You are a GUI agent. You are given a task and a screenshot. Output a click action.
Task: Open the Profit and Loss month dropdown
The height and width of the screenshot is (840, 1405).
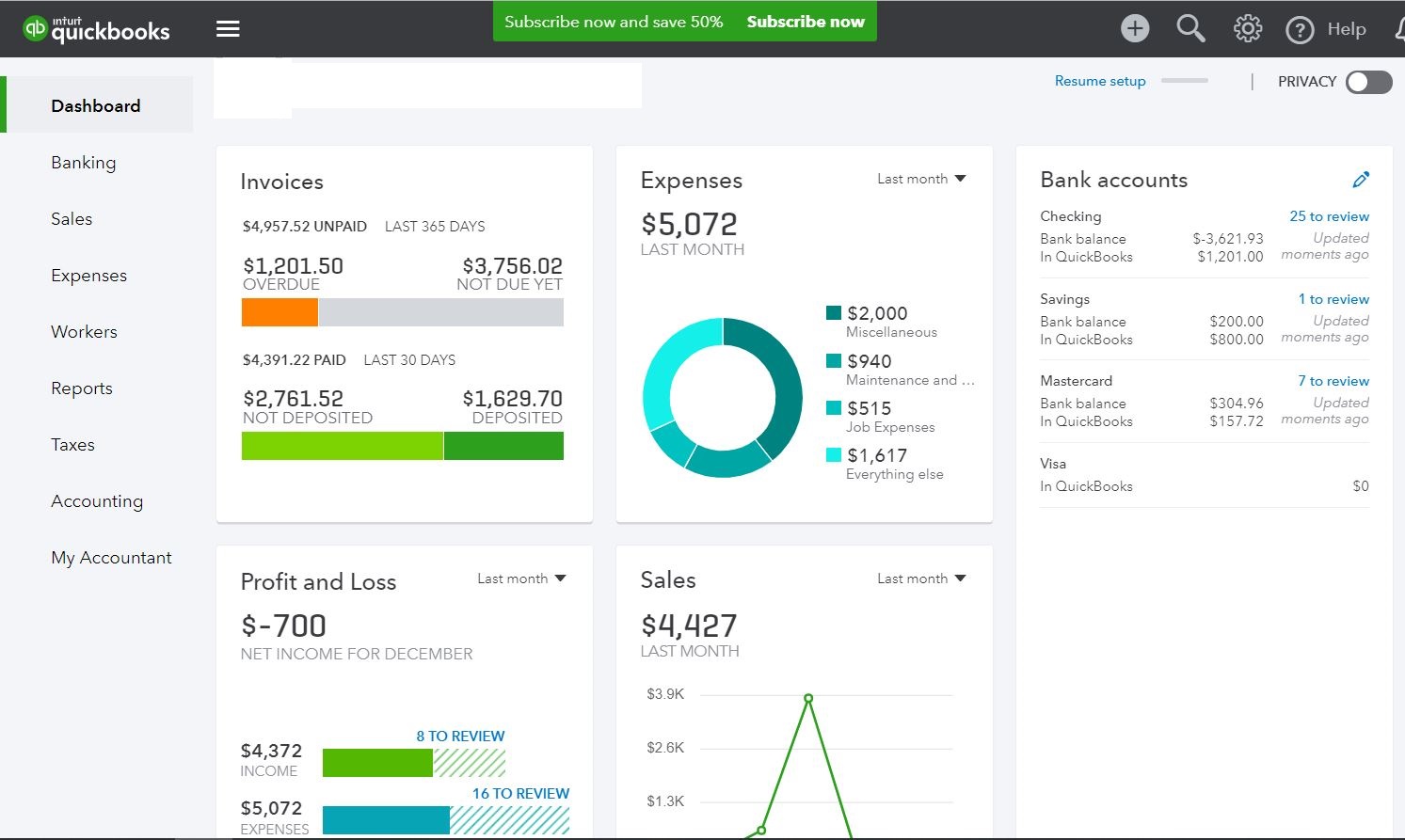click(521, 578)
